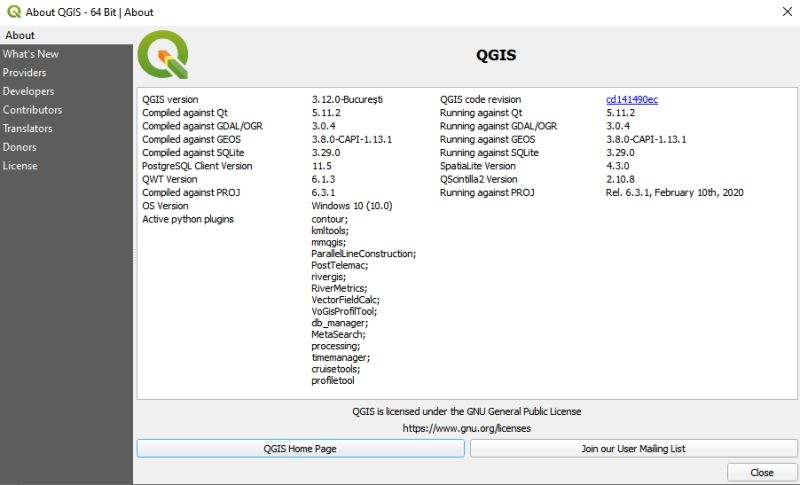Click the Compiled against Qt label

click(x=185, y=113)
